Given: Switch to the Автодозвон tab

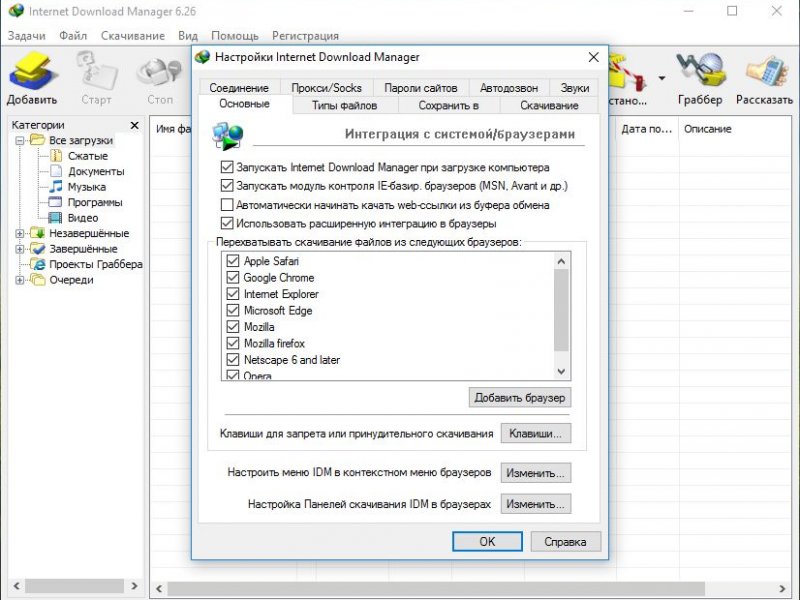Looking at the screenshot, I should tap(509, 88).
